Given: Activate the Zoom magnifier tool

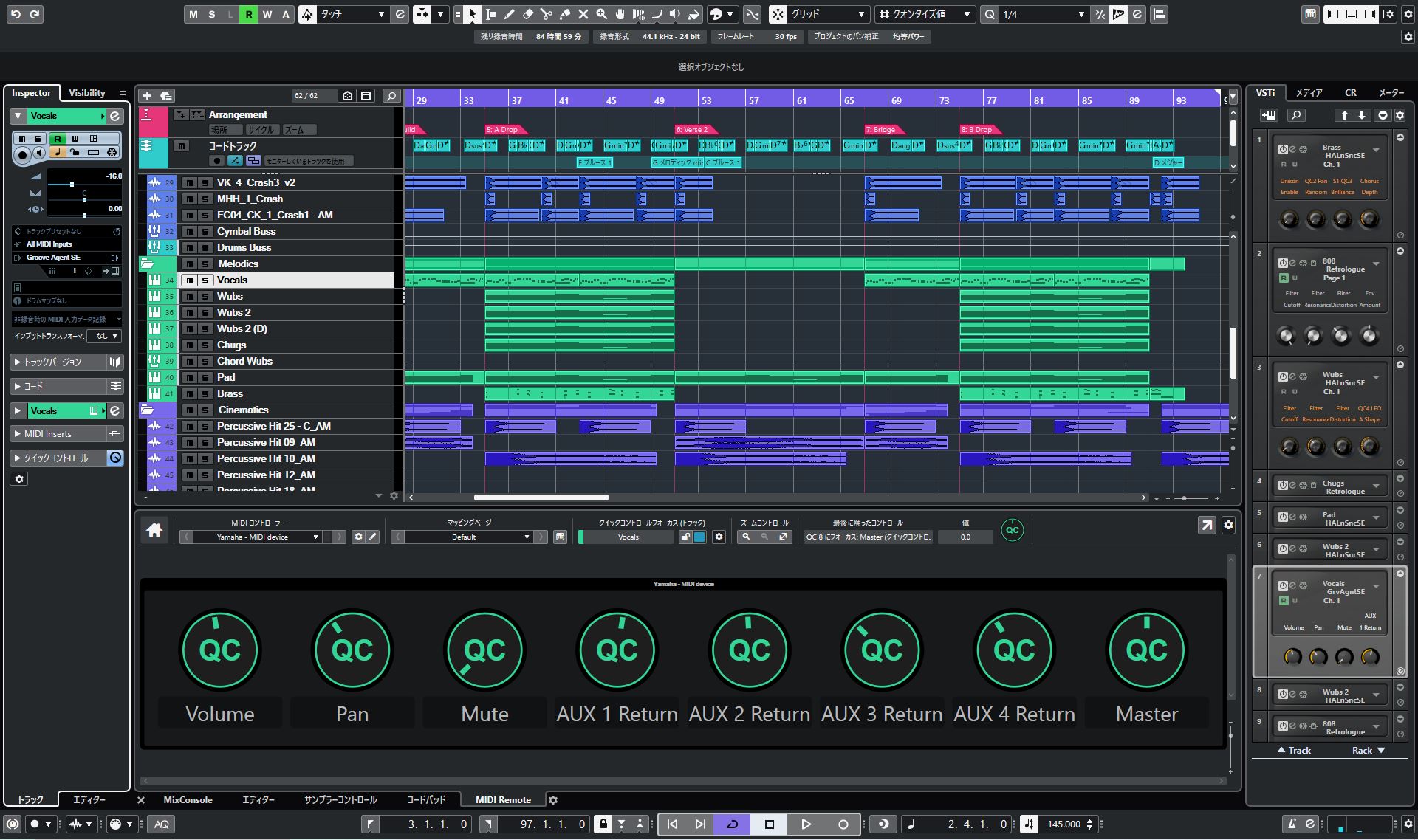Looking at the screenshot, I should [601, 14].
